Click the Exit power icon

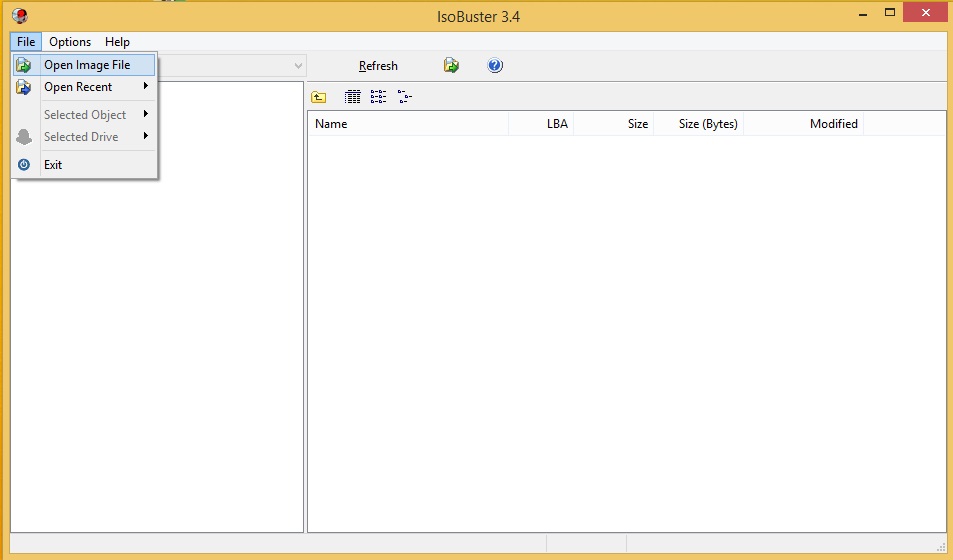pyautogui.click(x=24, y=165)
